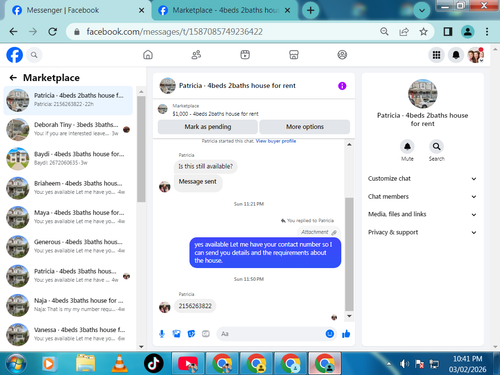Open the Facebook notifications bell
This screenshot has width=500, height=375.
click(x=456, y=55)
